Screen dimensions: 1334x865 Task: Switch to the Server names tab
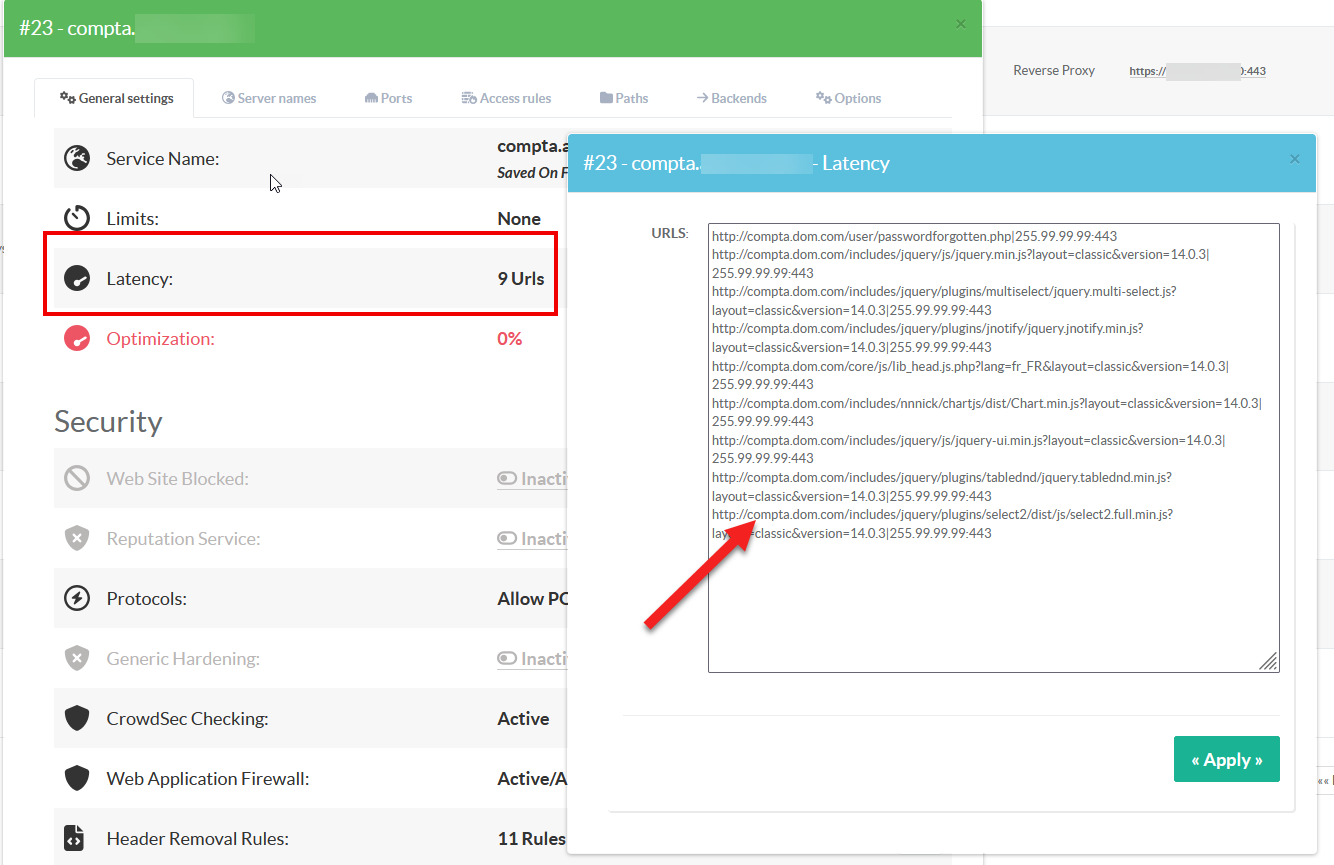[269, 98]
